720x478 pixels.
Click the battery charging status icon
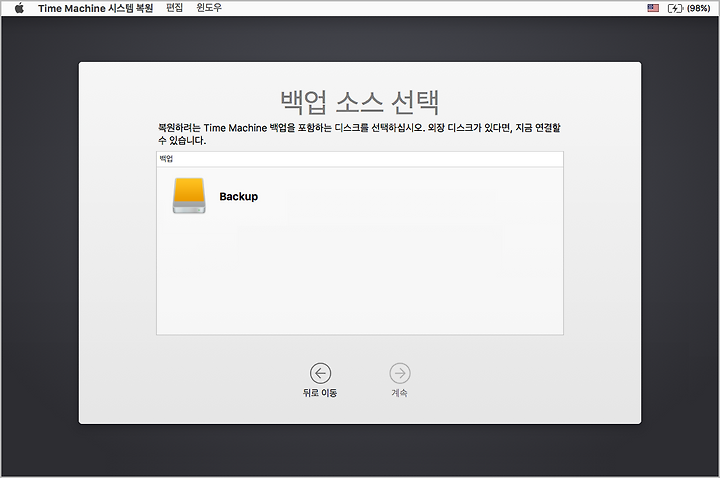[x=675, y=8]
